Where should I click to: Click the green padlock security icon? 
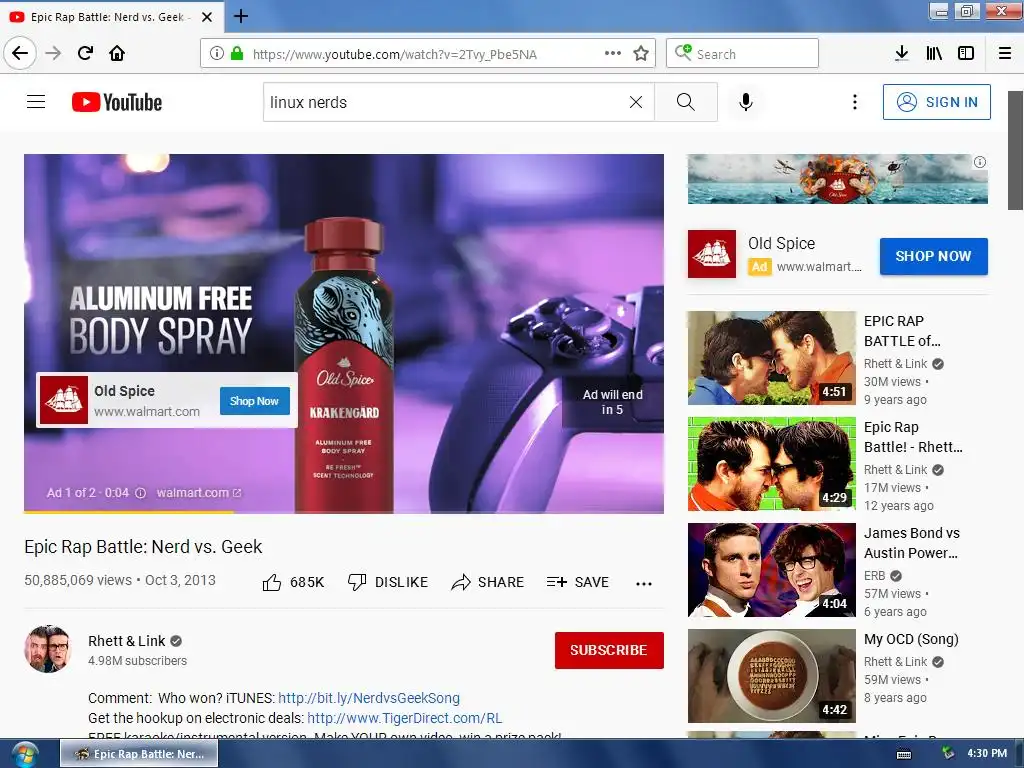(236, 54)
